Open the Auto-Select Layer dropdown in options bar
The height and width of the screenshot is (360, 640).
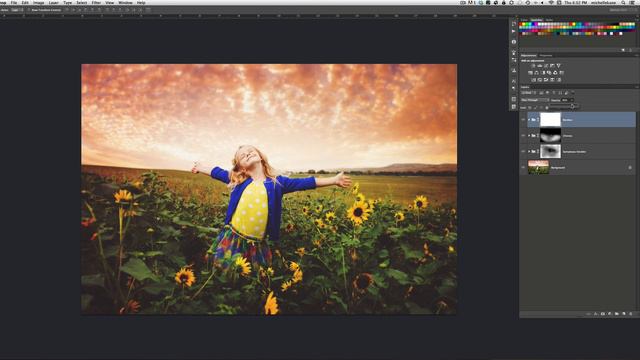[x=18, y=10]
